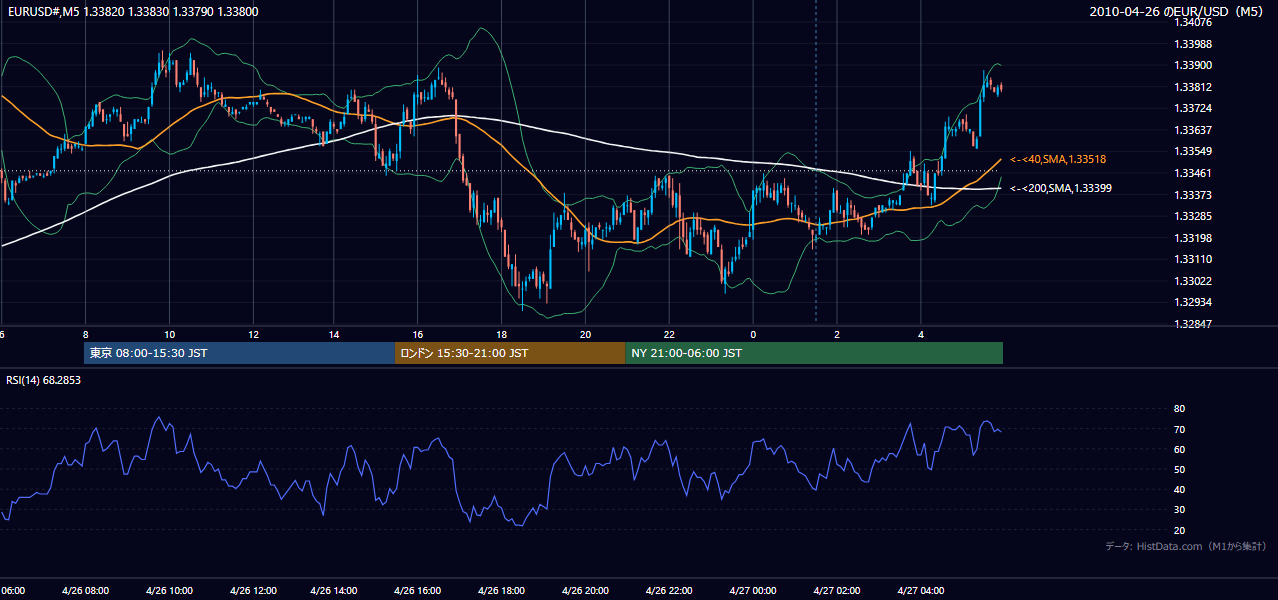Click price axis label 1.33373
The image size is (1278, 600).
coord(1194,195)
